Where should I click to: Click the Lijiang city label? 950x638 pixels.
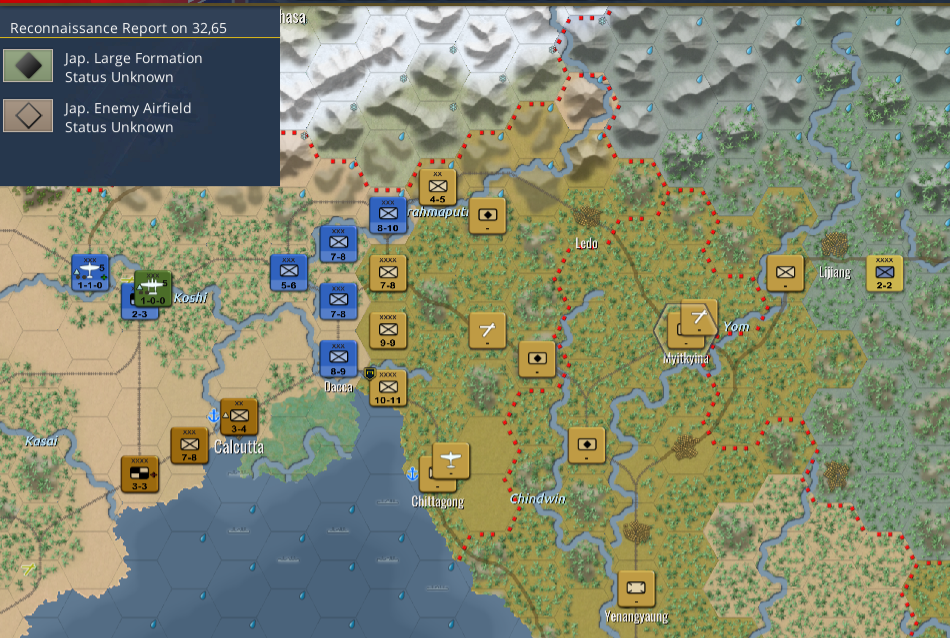click(834, 272)
